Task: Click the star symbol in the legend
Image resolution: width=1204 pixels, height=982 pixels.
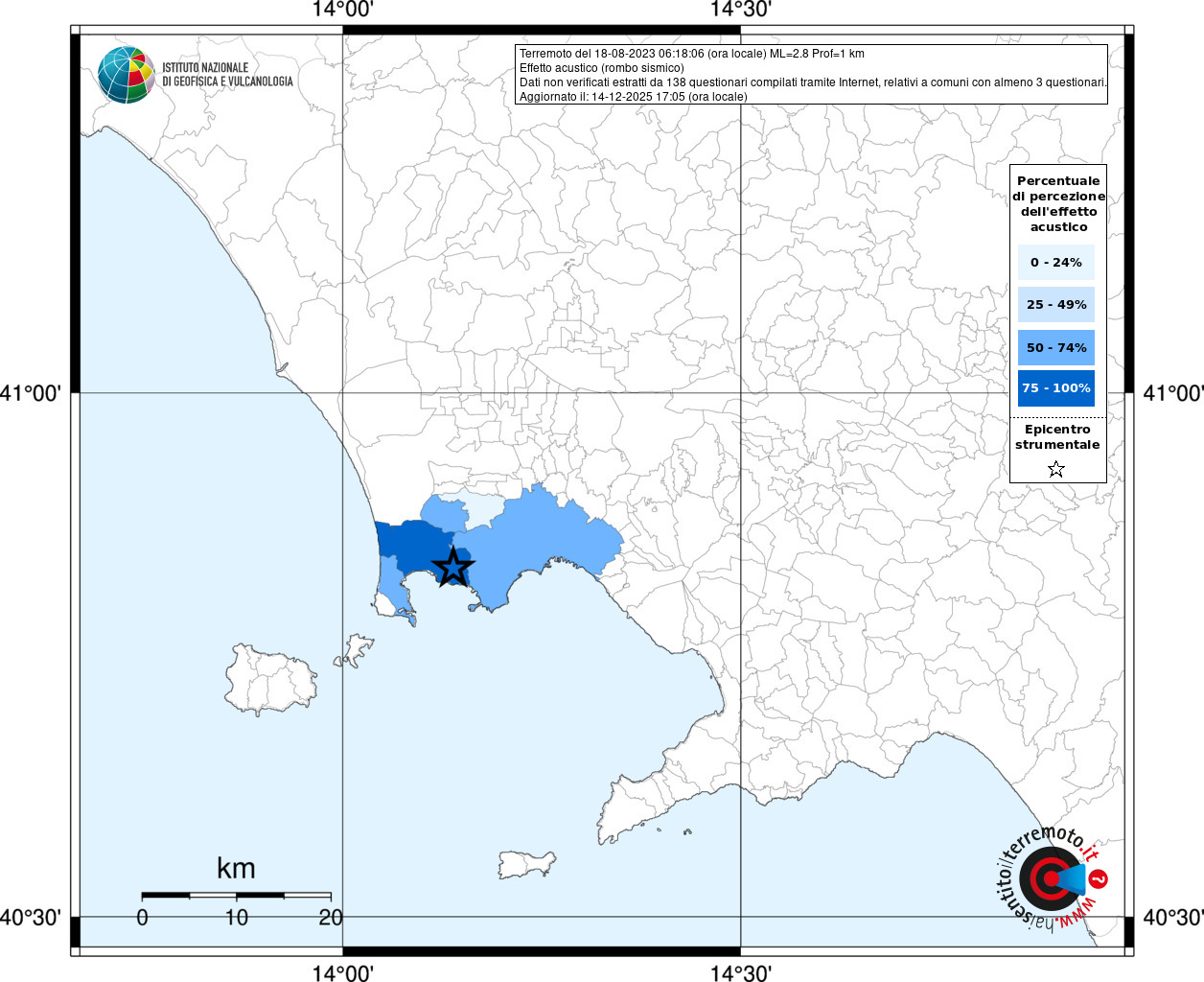Action: tap(1056, 469)
